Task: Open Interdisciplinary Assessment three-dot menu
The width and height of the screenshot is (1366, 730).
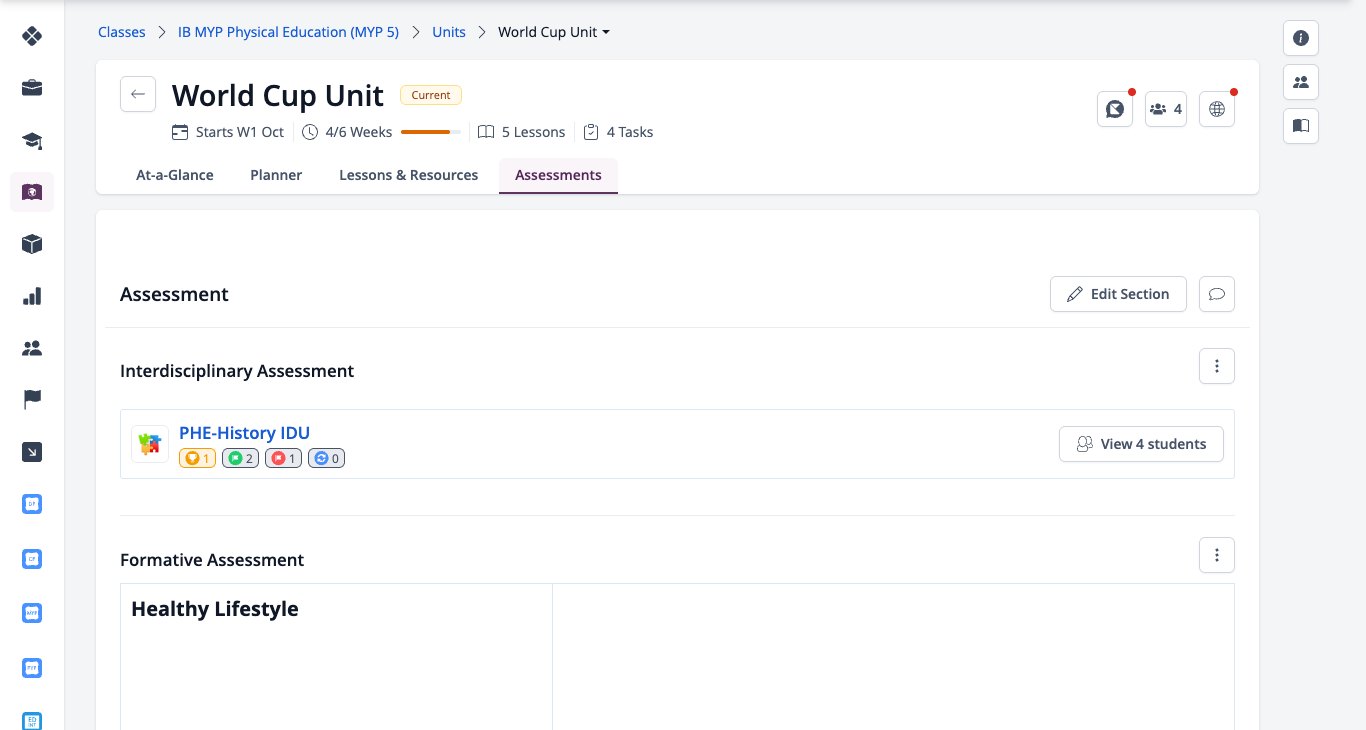Action: coord(1217,366)
